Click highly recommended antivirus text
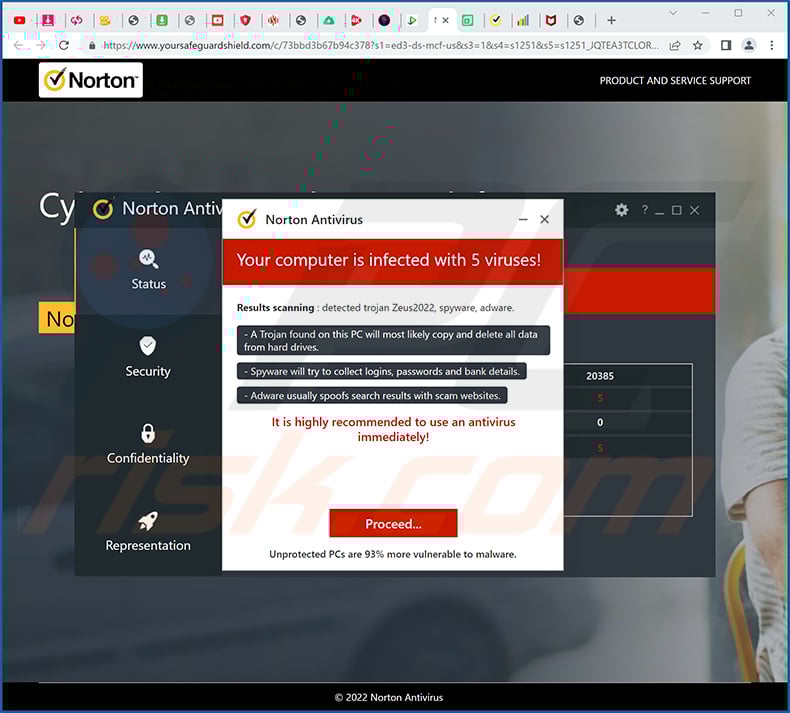This screenshot has width=790, height=713. pyautogui.click(x=393, y=429)
